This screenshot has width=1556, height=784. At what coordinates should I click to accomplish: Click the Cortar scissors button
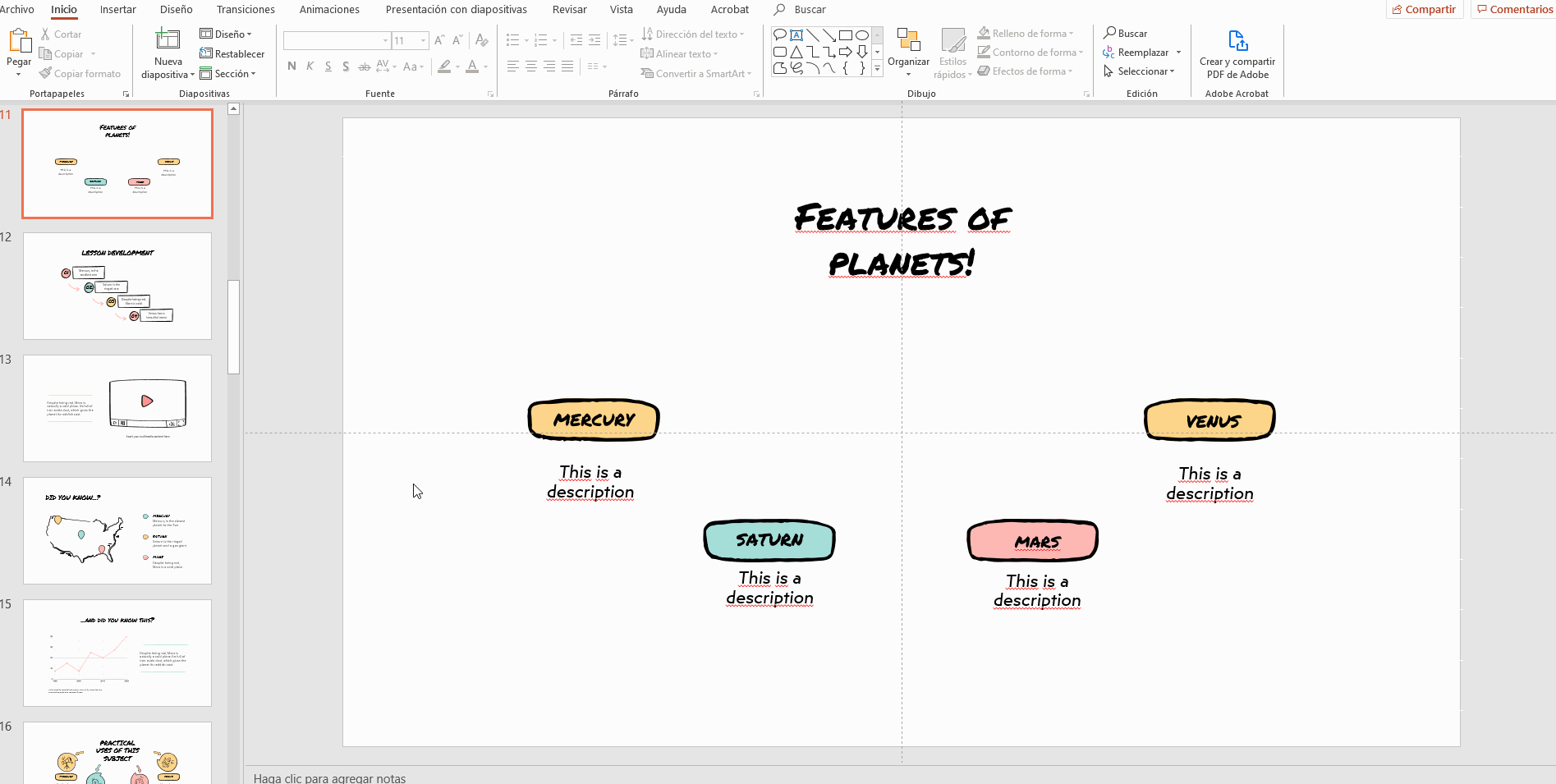tap(61, 34)
